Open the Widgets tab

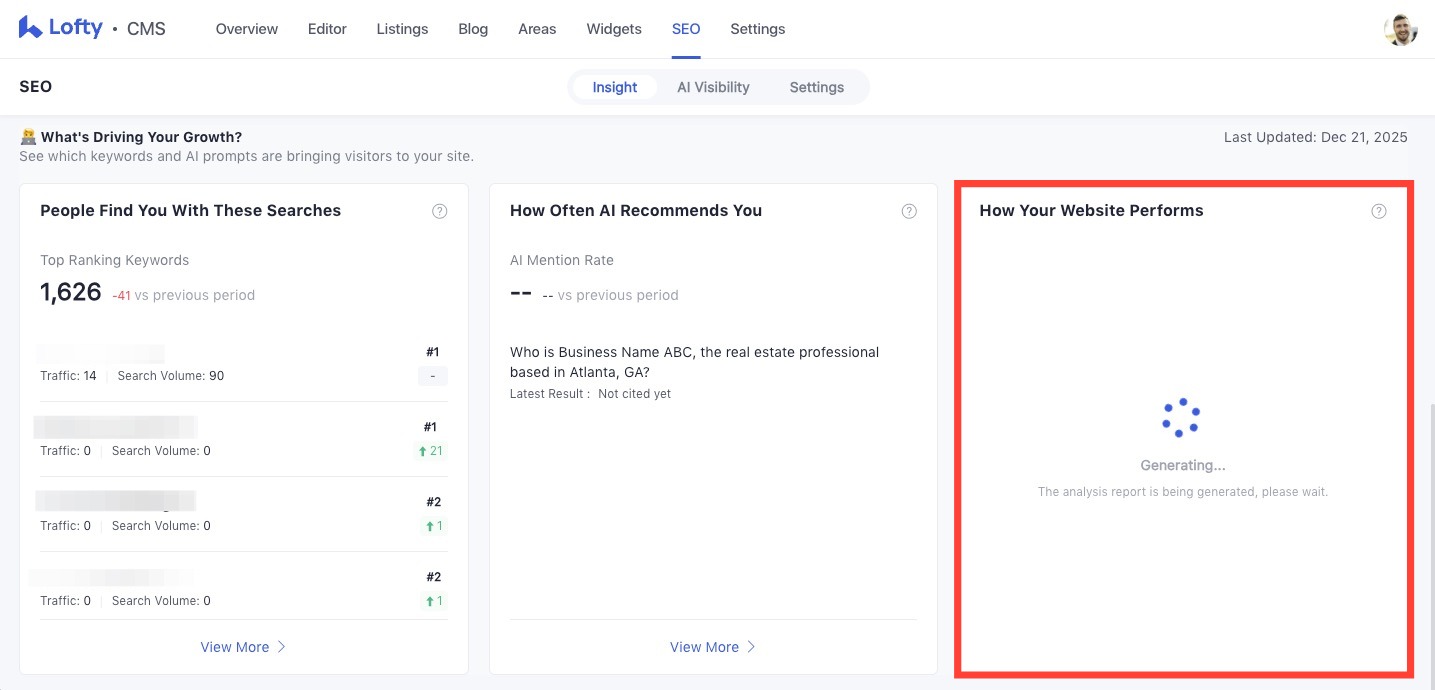click(x=614, y=29)
